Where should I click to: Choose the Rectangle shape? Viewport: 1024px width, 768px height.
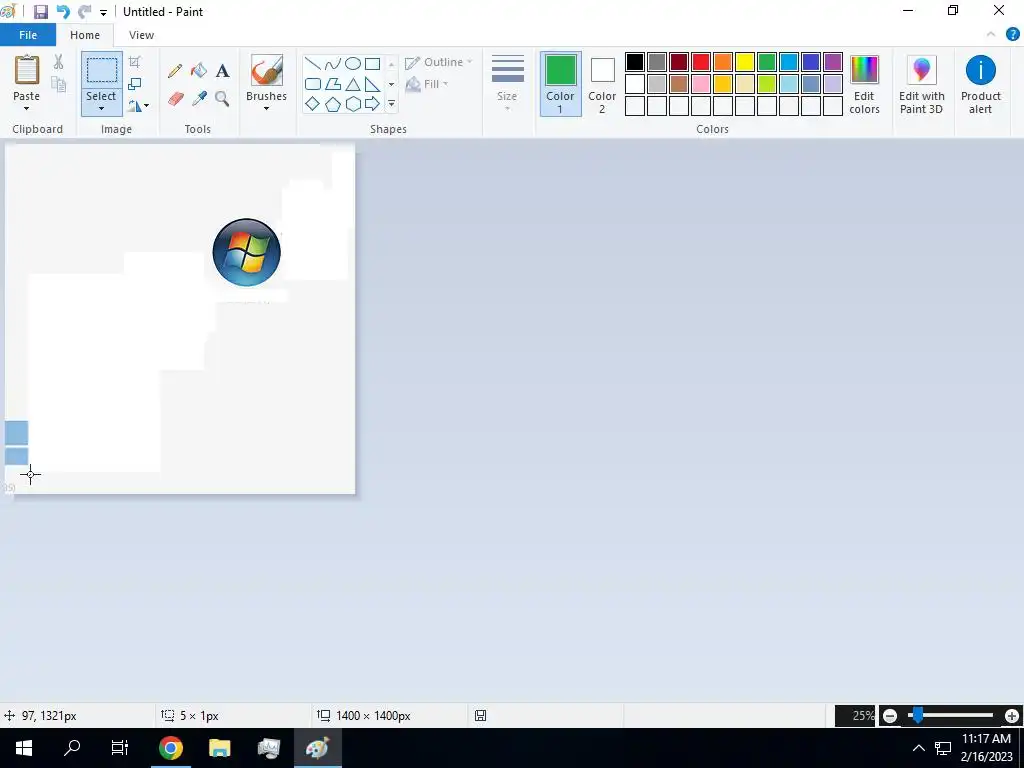click(372, 63)
